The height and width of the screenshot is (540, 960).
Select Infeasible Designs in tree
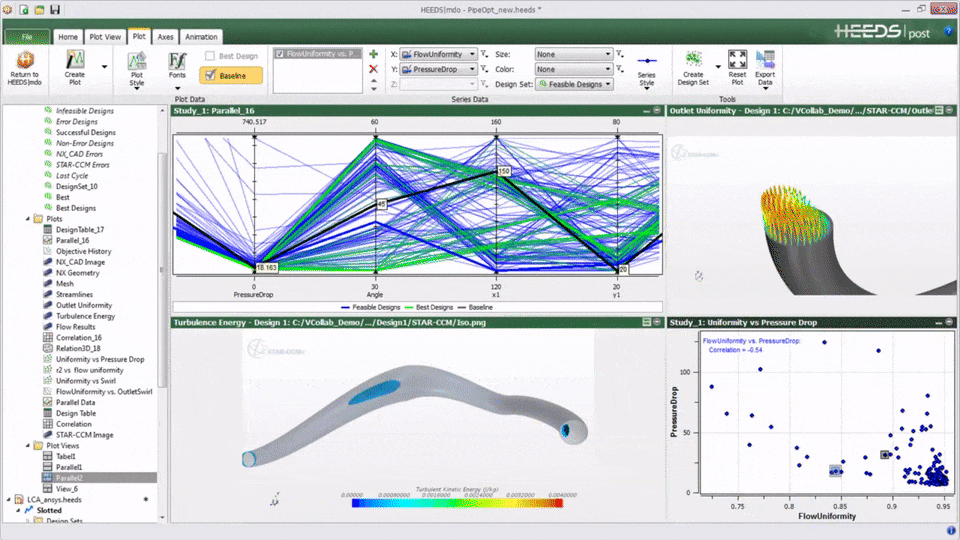point(84,111)
